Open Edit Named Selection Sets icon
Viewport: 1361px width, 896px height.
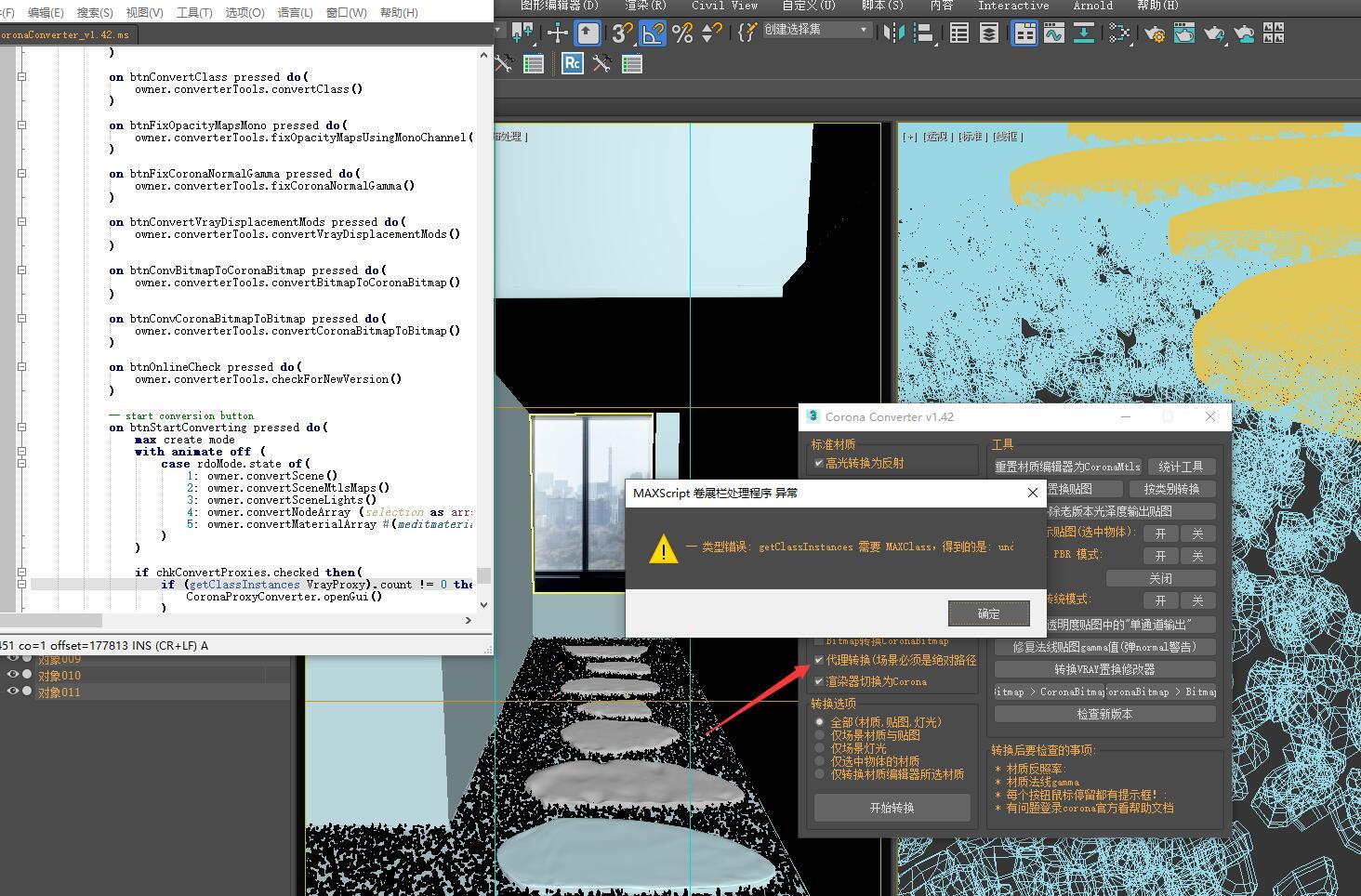point(747,33)
